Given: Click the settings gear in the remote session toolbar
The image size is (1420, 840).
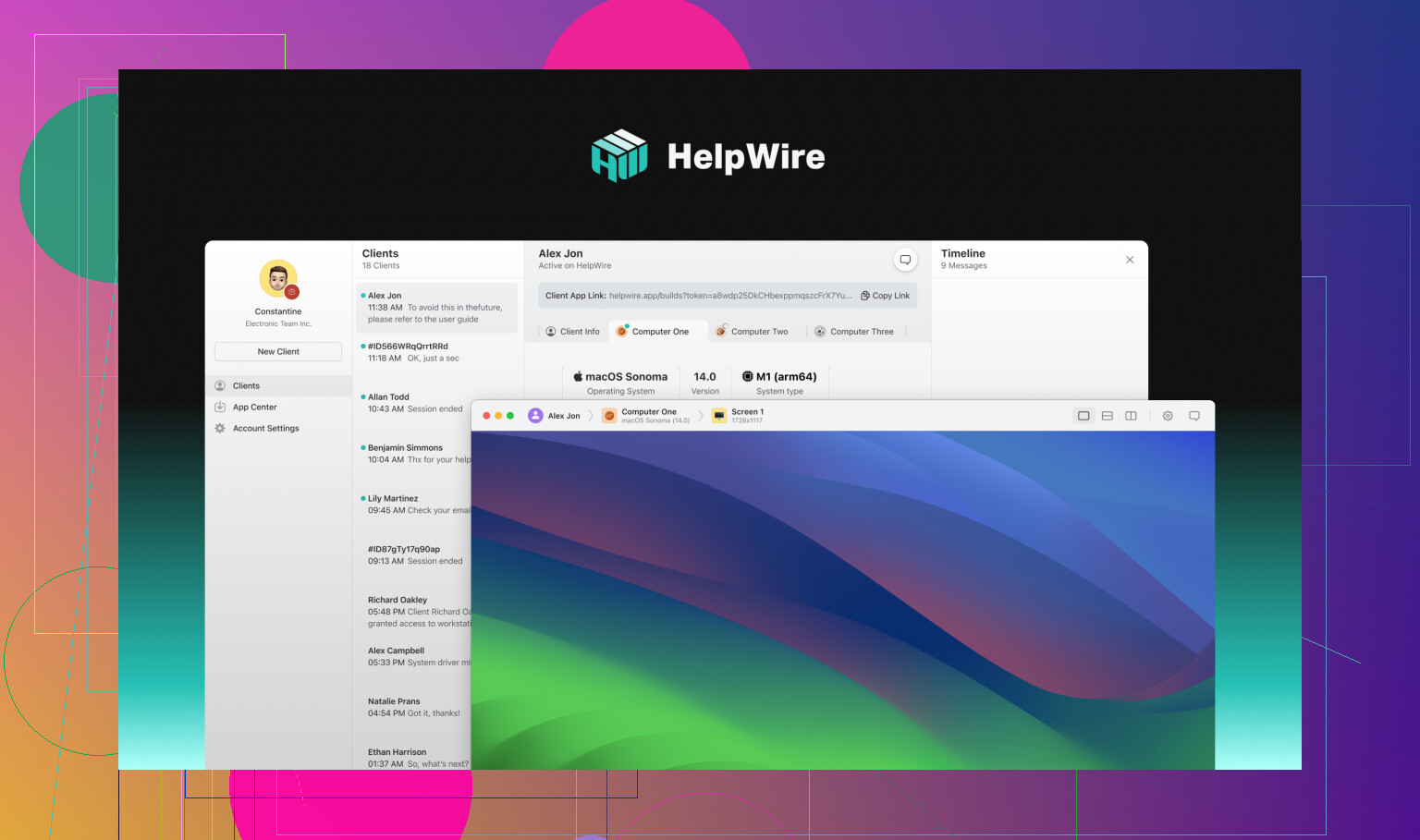Looking at the screenshot, I should pyautogui.click(x=1168, y=416).
